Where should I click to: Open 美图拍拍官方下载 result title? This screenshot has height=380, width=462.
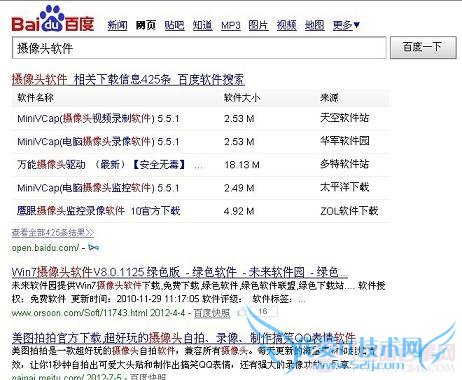184,338
